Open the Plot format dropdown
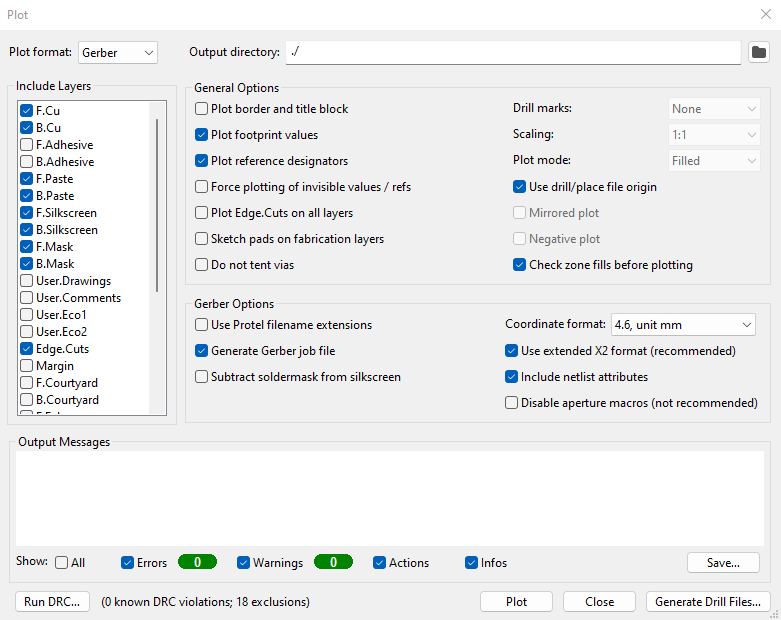 (x=118, y=53)
